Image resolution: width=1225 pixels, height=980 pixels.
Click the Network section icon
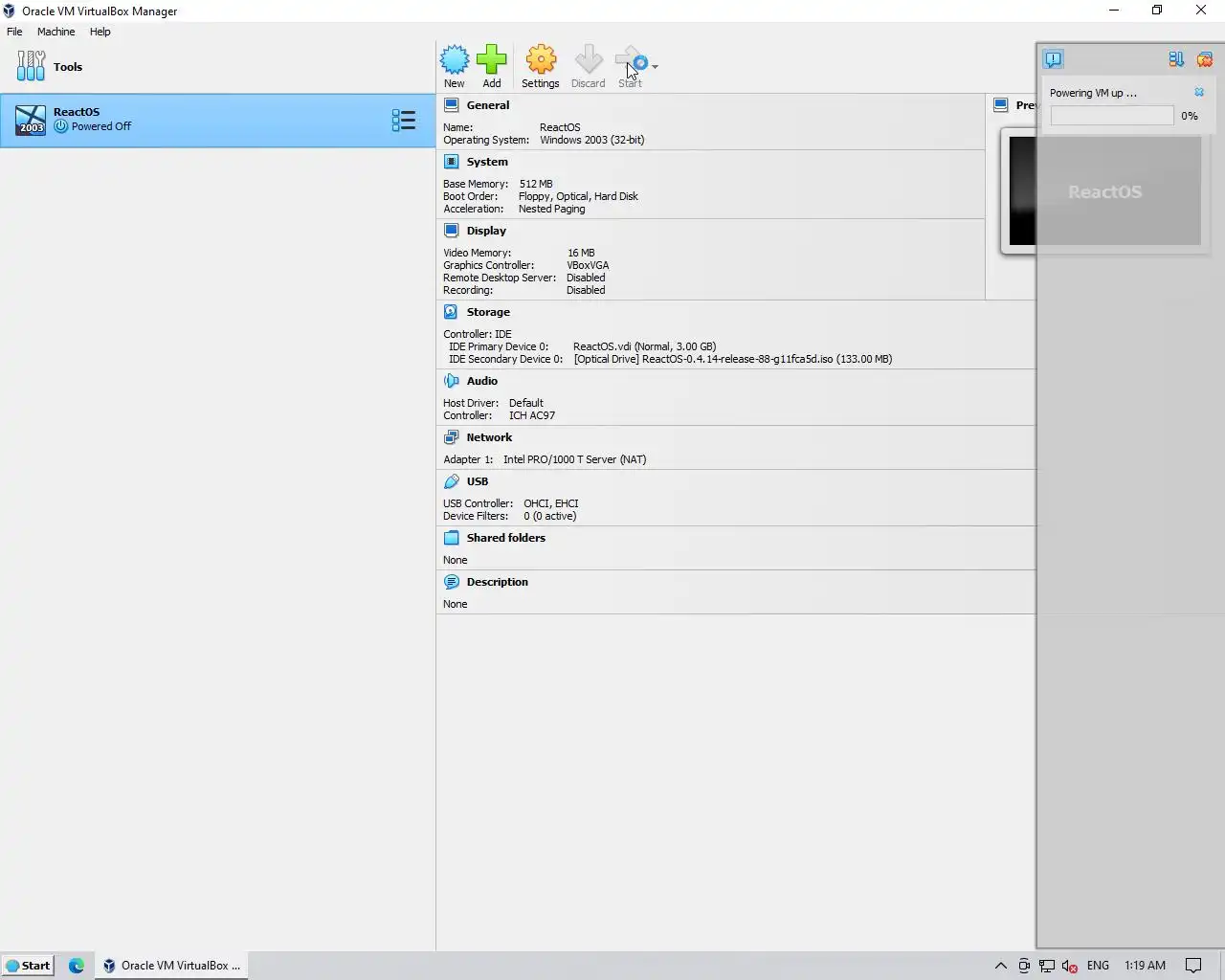452,437
